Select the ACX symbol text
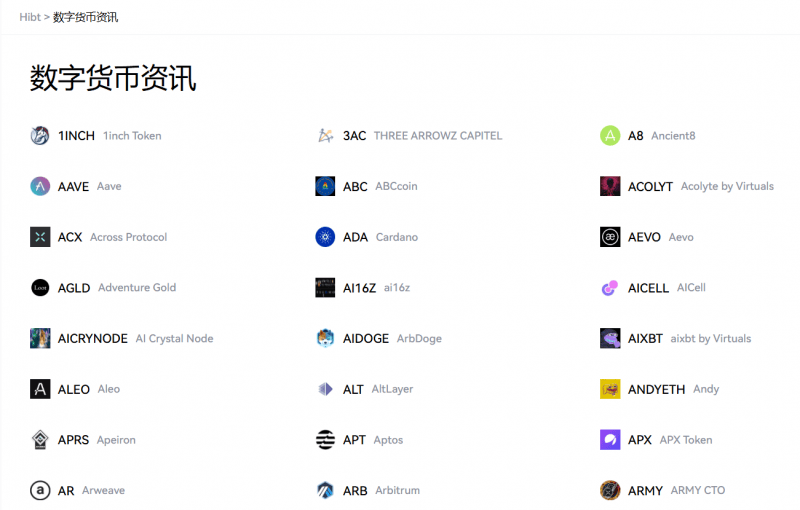Screen dimensions: 800x510 click(x=70, y=237)
